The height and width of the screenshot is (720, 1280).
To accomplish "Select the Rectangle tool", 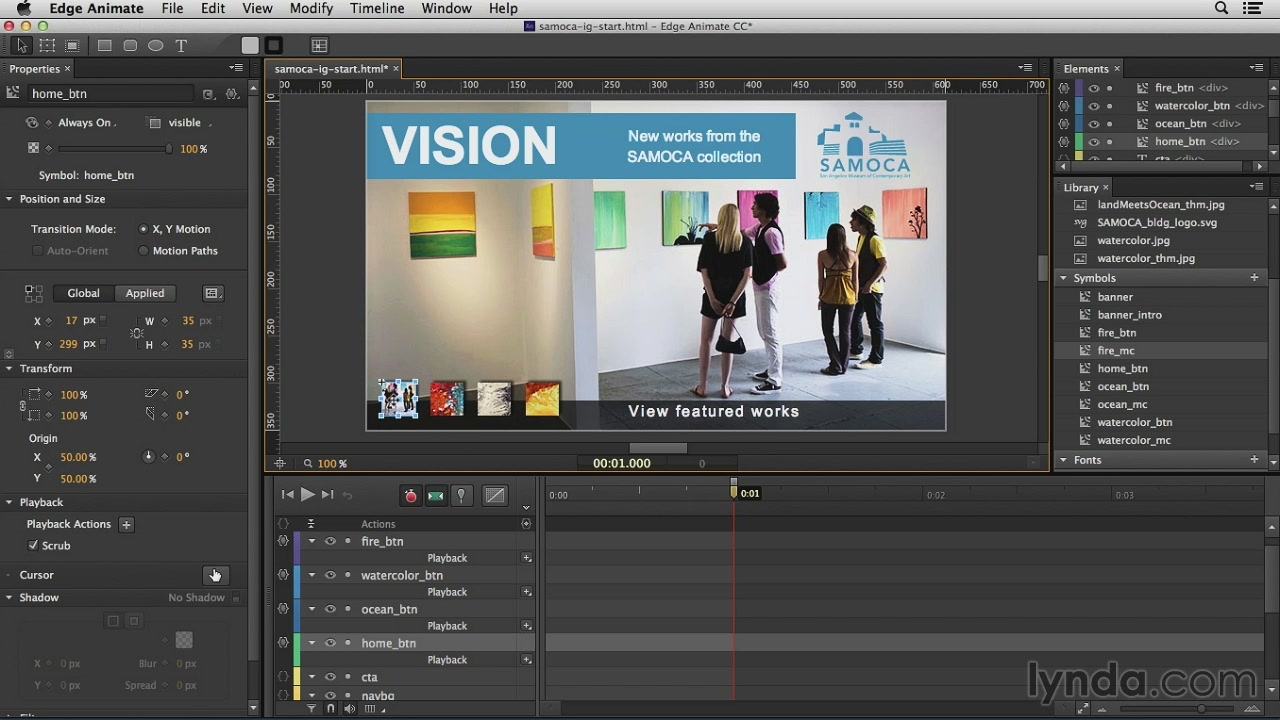I will (104, 45).
